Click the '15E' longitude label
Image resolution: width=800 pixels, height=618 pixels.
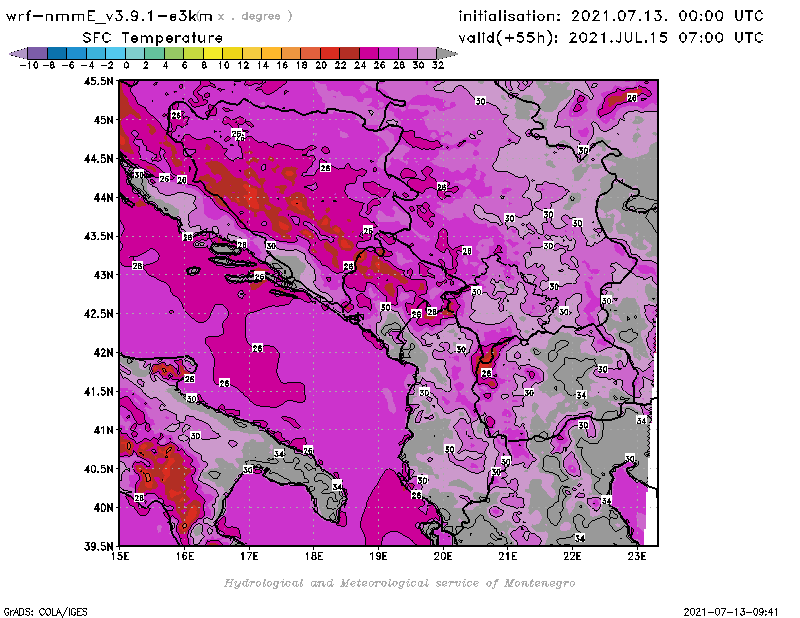(120, 556)
